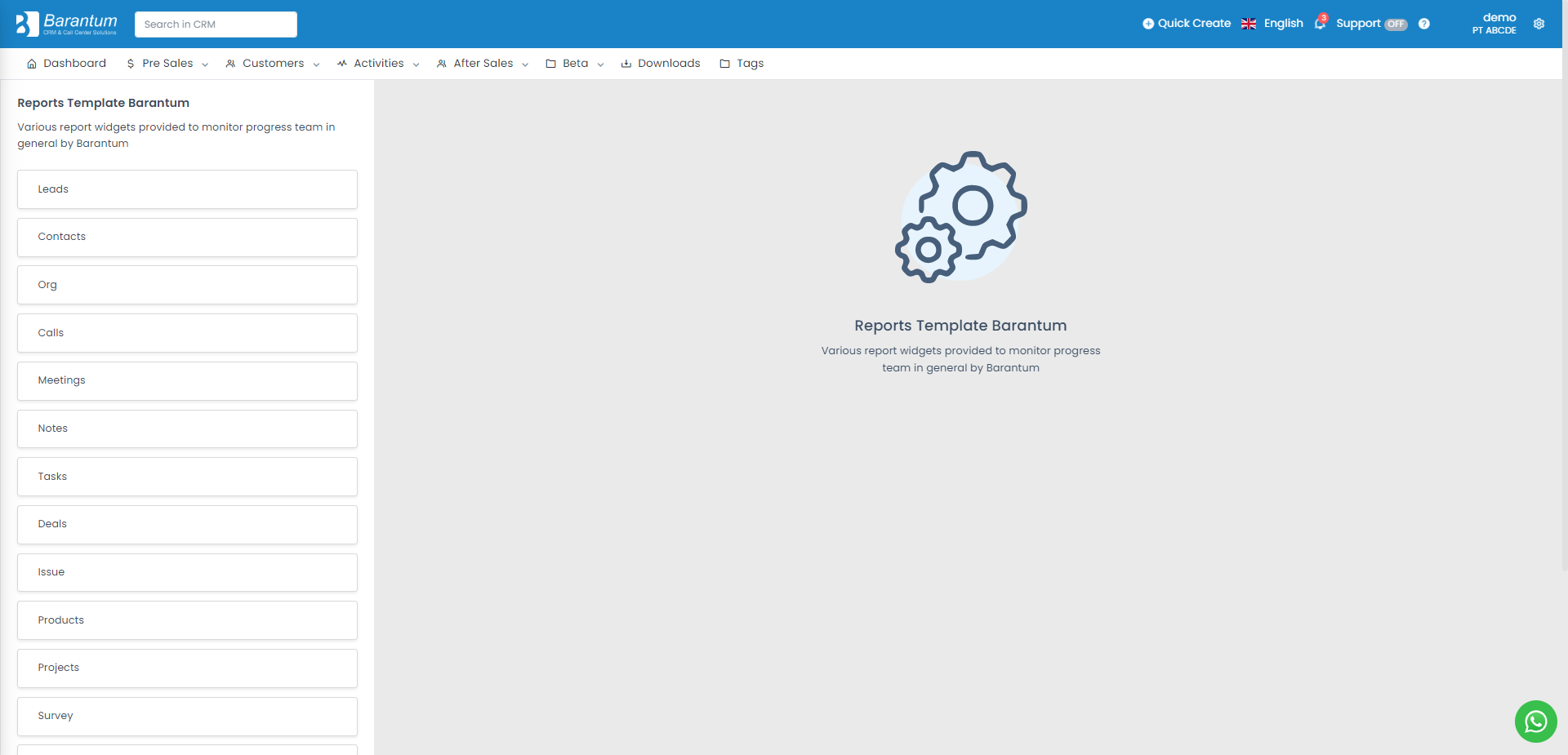
Task: Open the settings gear in header
Action: tap(1539, 24)
